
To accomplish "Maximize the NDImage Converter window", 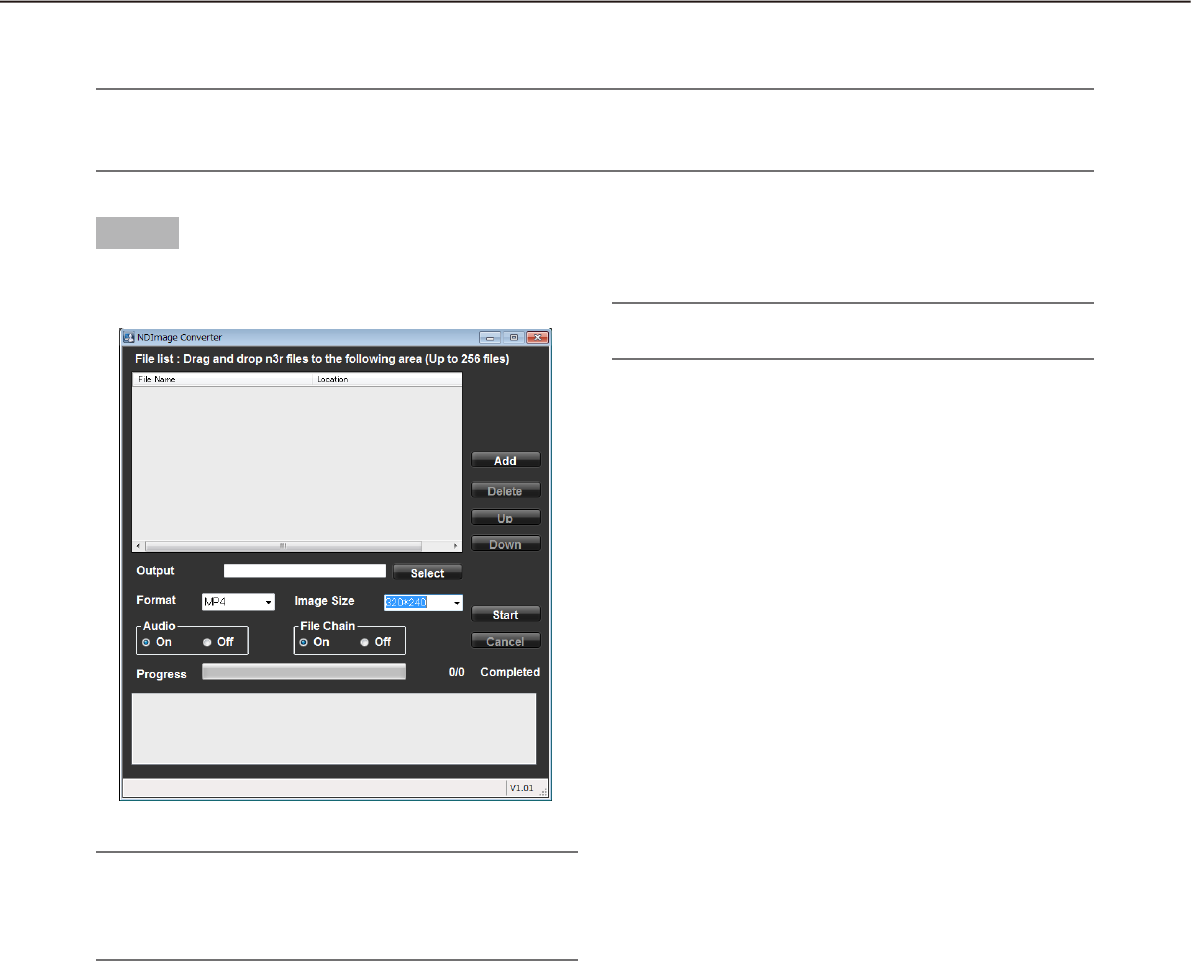I will point(513,337).
